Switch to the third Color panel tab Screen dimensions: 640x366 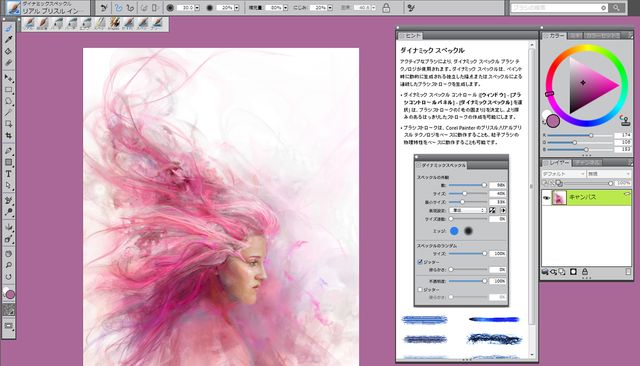tap(602, 36)
